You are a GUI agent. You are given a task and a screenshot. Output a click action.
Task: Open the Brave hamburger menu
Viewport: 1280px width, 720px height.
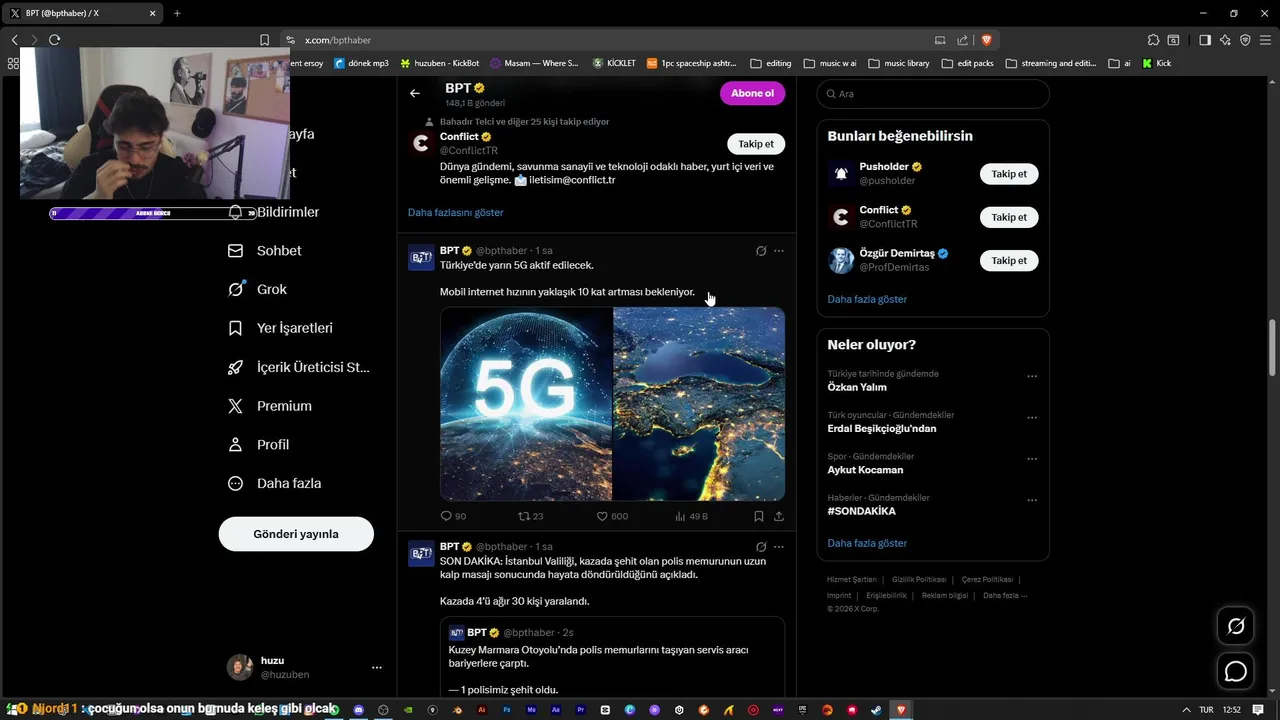[1265, 40]
